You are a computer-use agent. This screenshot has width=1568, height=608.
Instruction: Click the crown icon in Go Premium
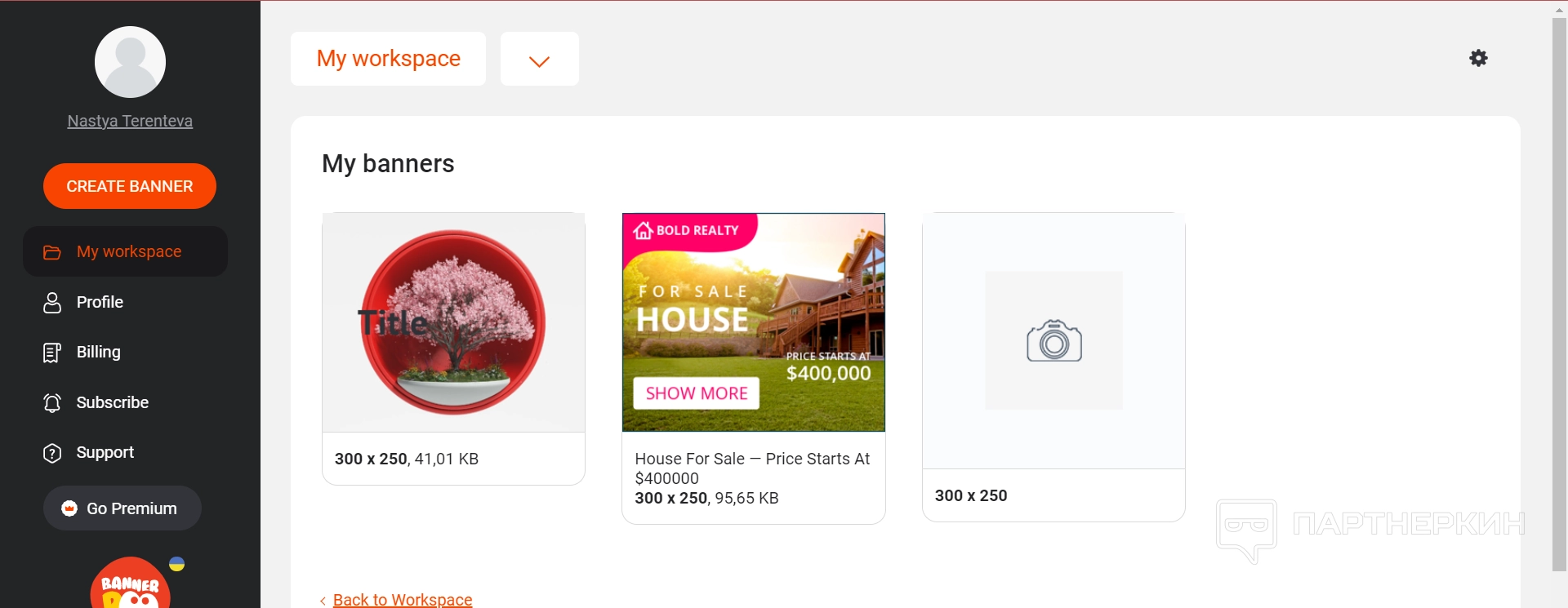pyautogui.click(x=69, y=508)
